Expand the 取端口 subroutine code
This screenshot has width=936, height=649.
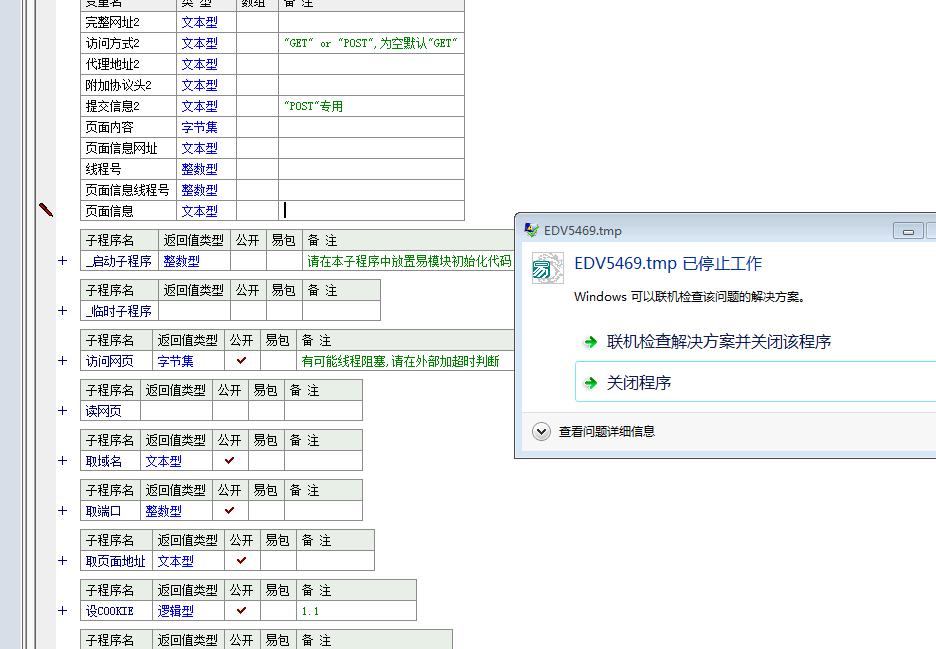[63, 511]
